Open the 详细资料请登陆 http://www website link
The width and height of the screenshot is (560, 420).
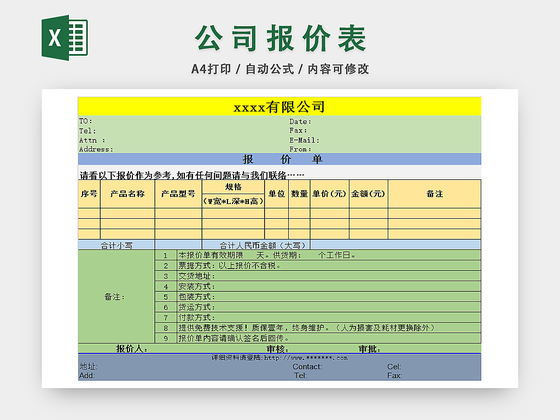[x=279, y=358]
